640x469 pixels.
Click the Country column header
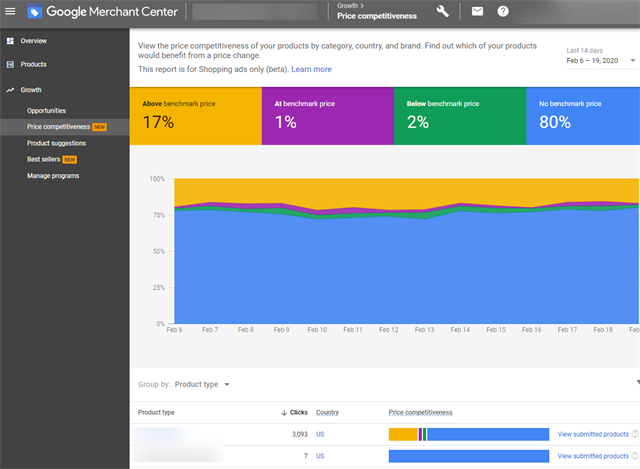327,413
